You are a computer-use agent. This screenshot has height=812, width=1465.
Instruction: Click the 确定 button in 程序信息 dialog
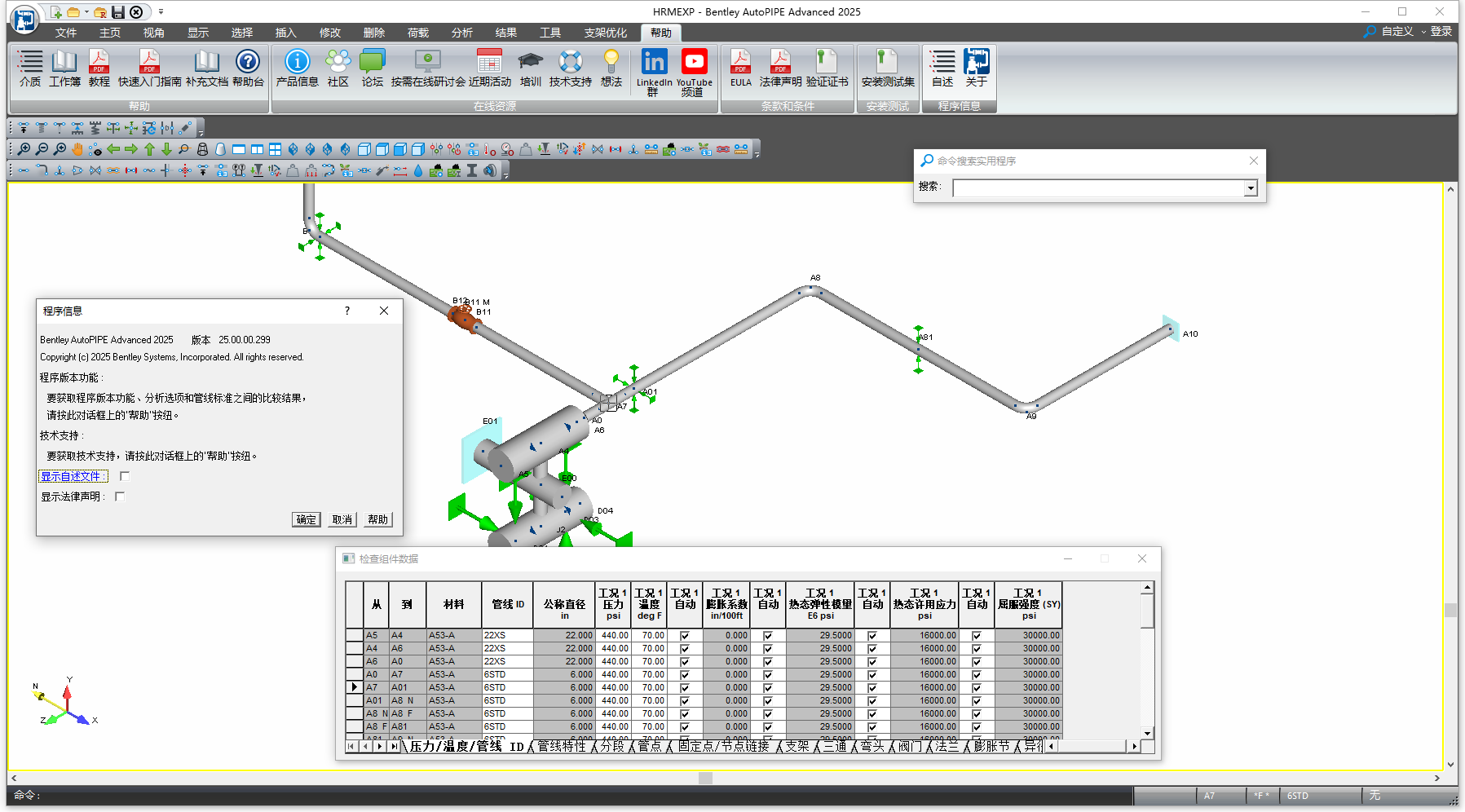click(x=306, y=519)
